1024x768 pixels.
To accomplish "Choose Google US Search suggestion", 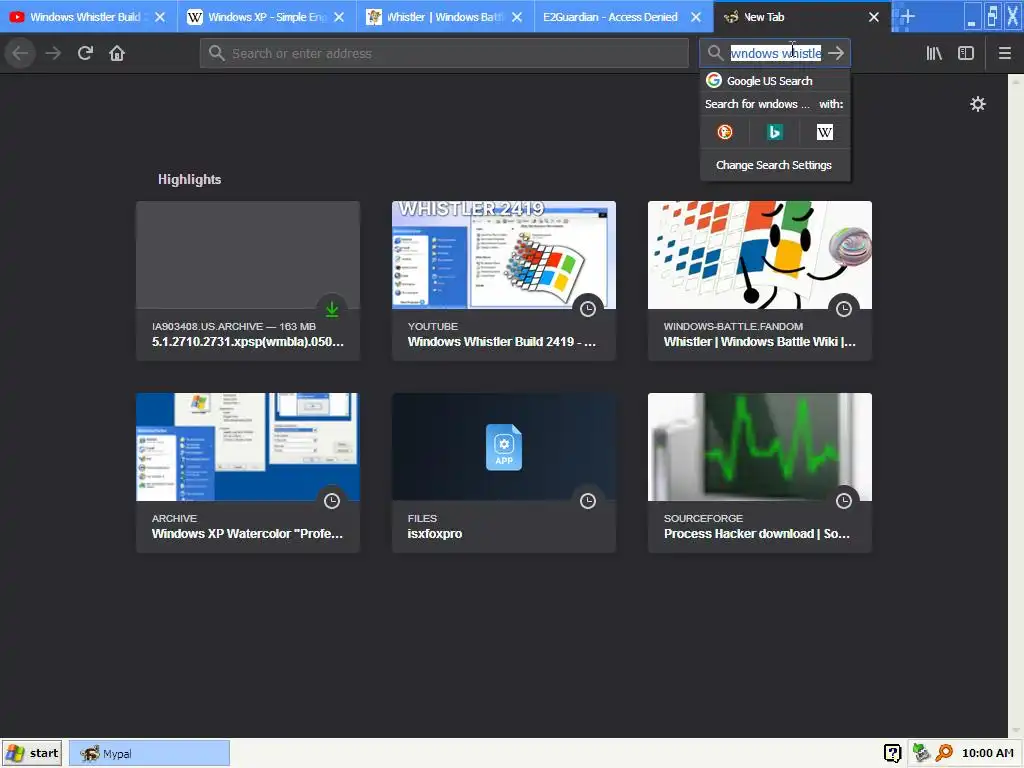I will click(x=775, y=81).
